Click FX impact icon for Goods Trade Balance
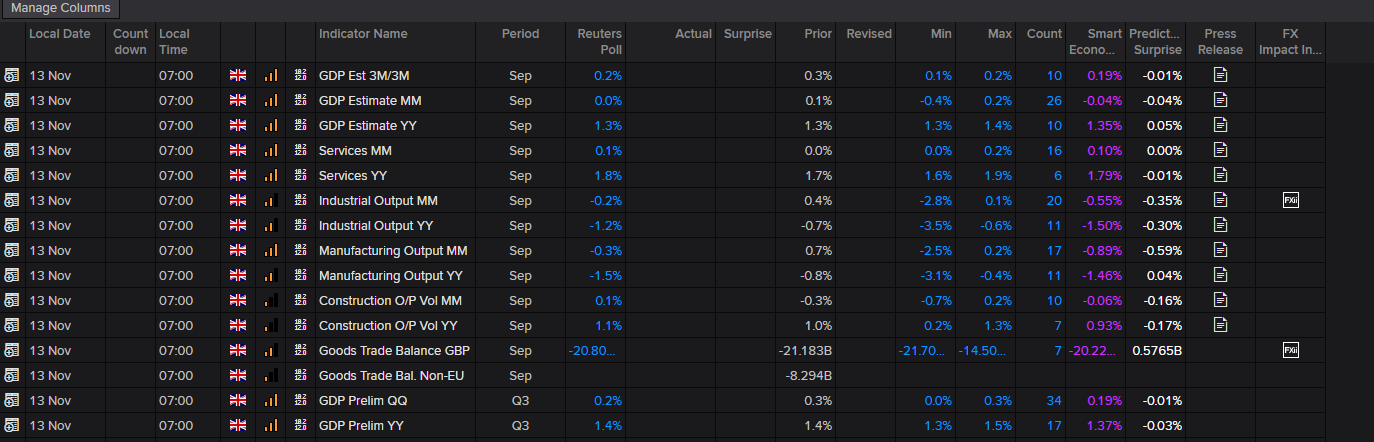1374x442 pixels. [1290, 350]
